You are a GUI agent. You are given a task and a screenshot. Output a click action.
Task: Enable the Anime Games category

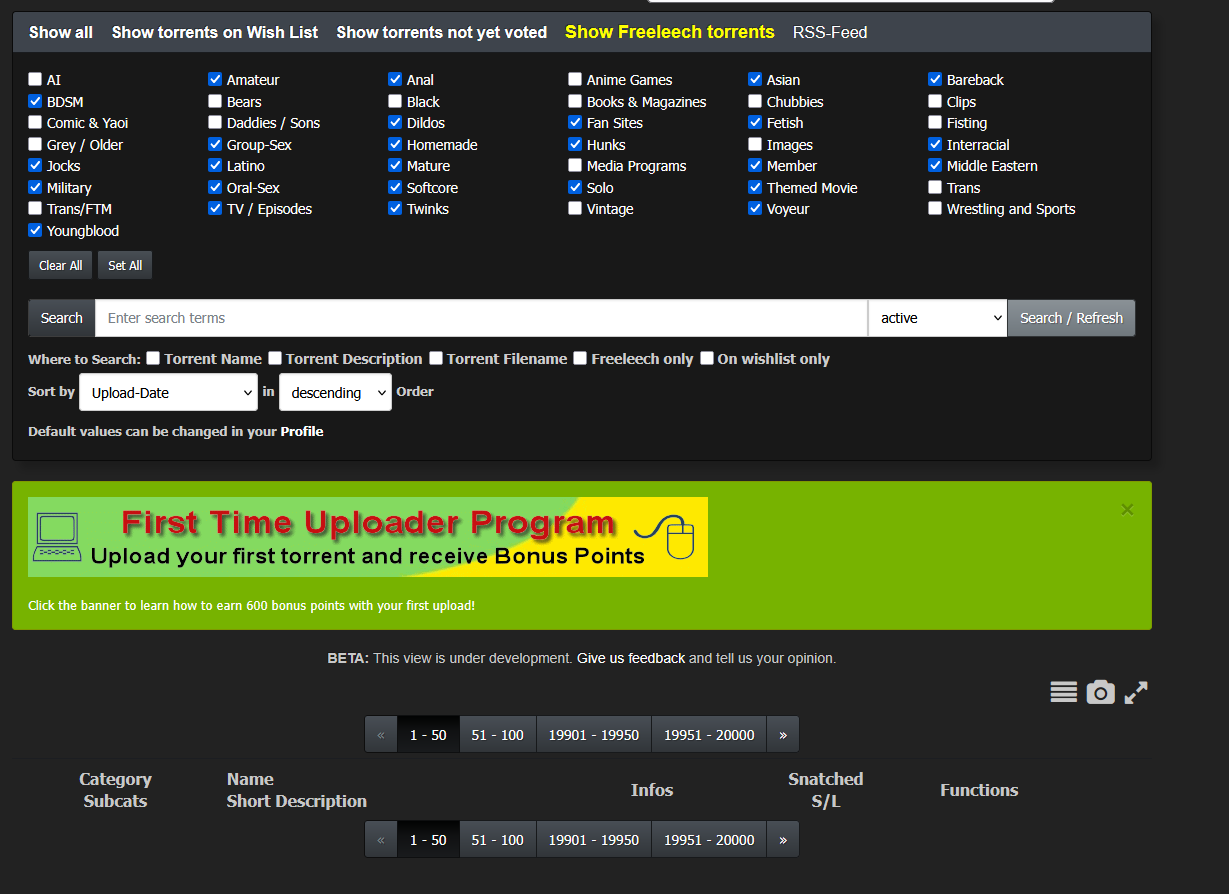575,79
